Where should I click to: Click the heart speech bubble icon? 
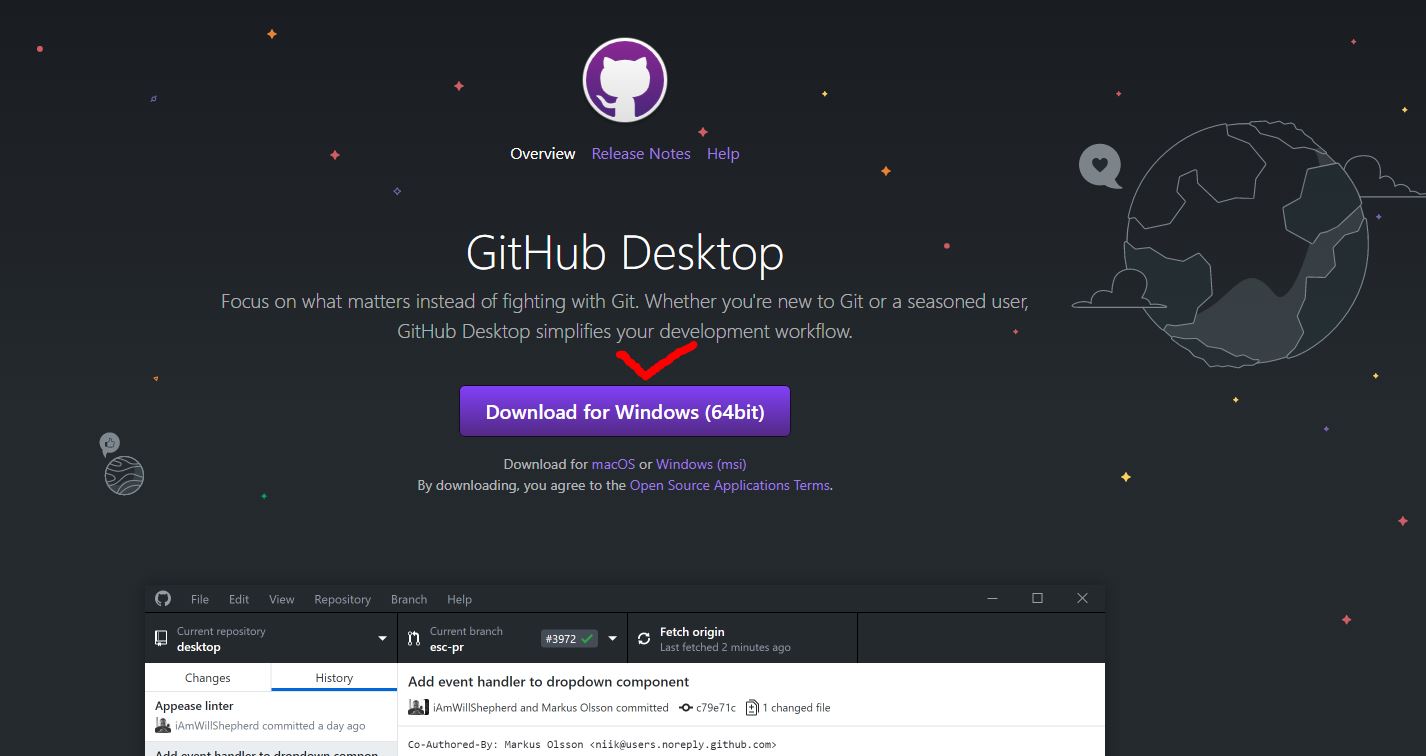tap(1100, 165)
